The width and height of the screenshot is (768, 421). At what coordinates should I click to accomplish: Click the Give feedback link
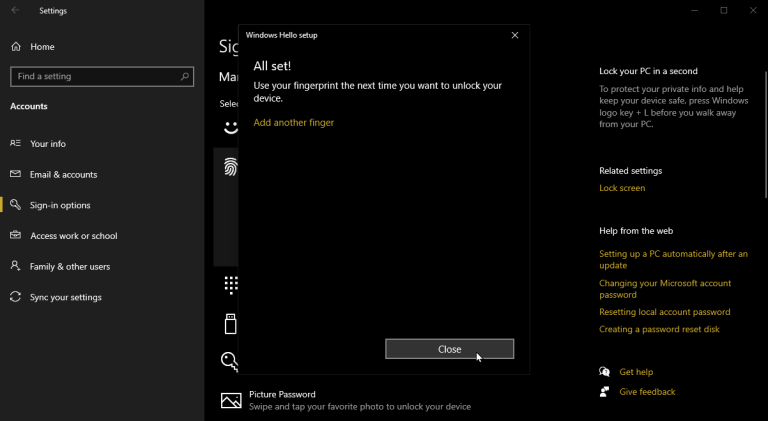point(647,392)
